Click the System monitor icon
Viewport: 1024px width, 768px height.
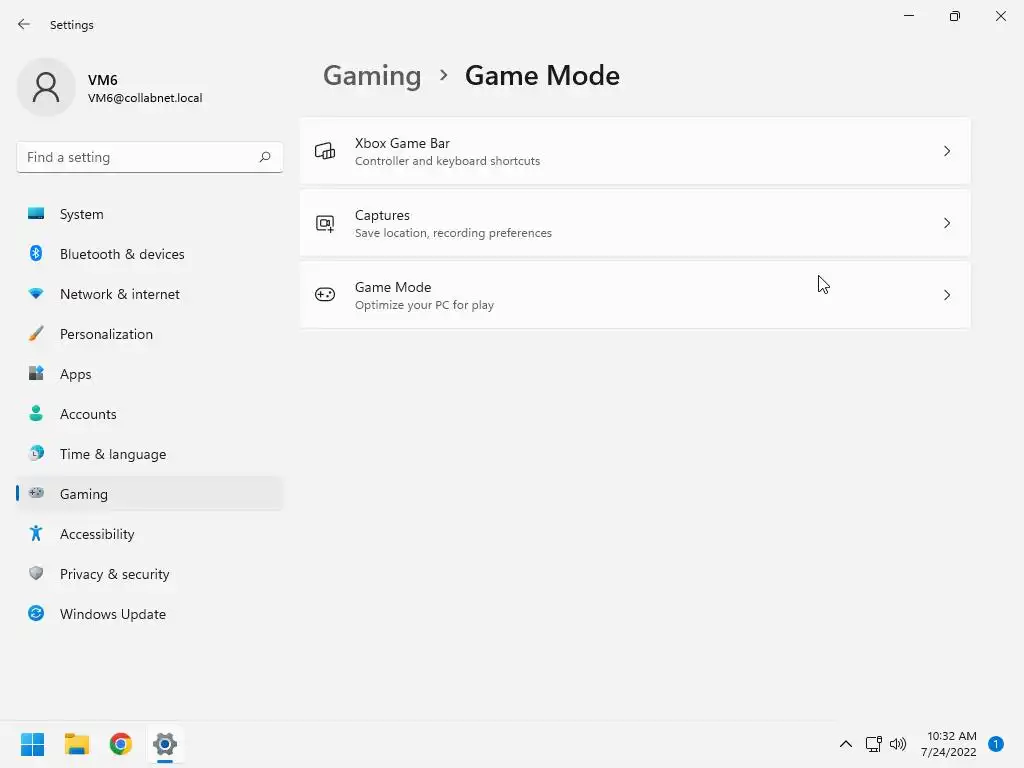(36, 214)
